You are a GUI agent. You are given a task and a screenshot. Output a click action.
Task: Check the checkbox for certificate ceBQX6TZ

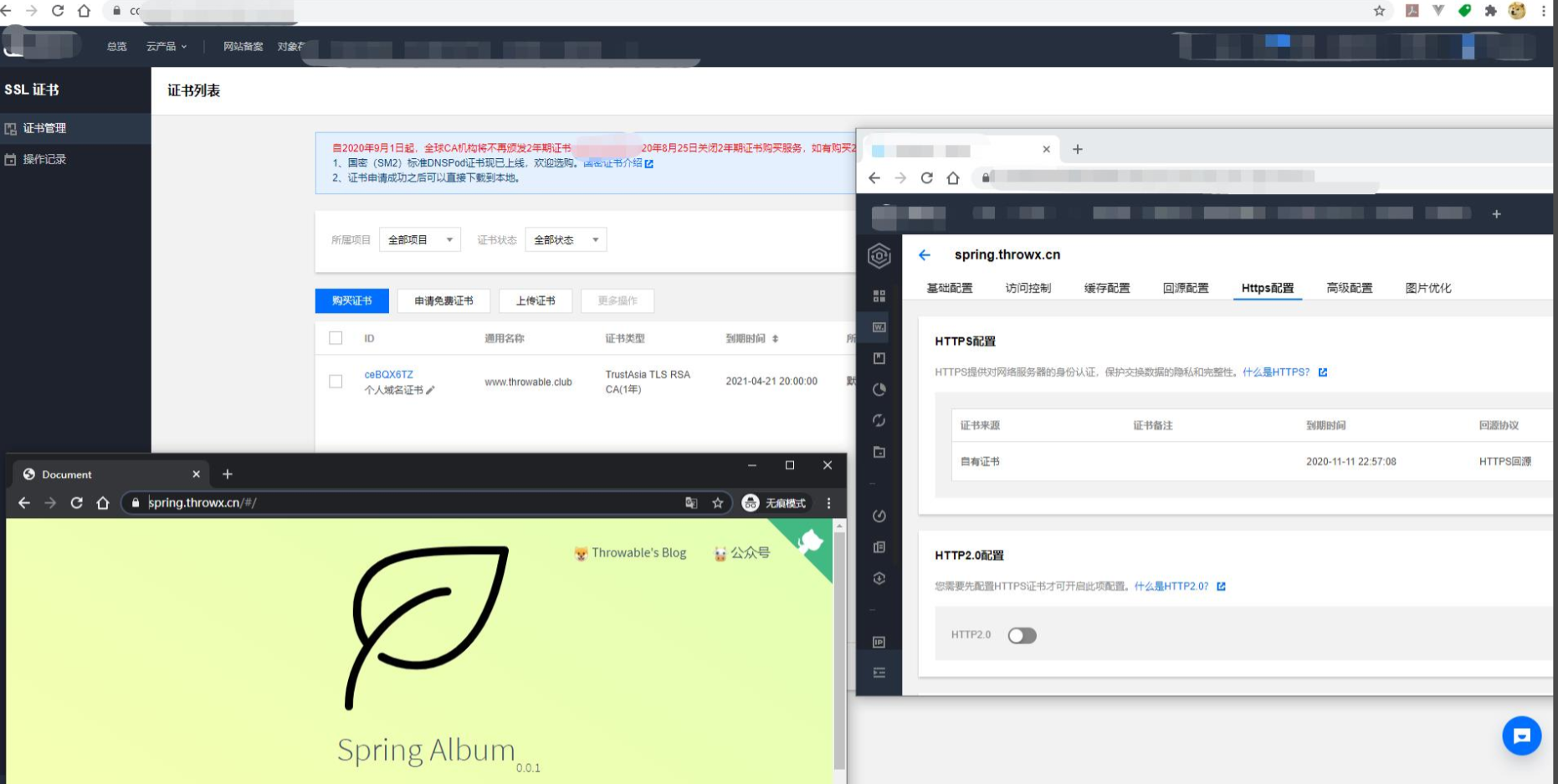[336, 381]
